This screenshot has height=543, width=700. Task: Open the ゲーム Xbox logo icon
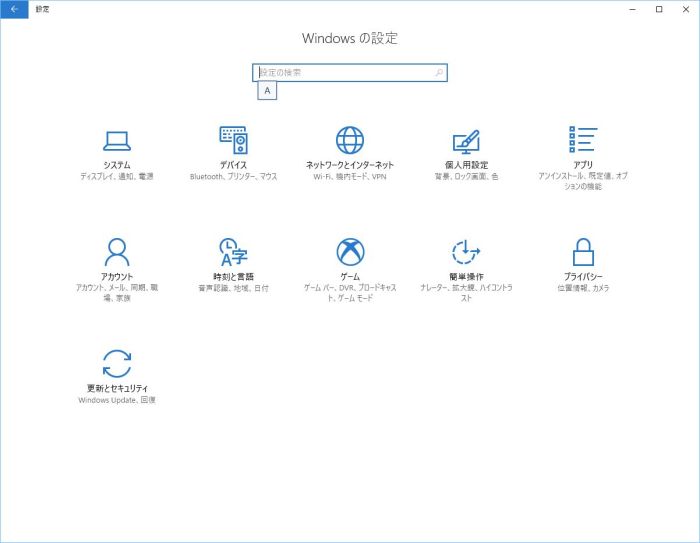[x=350, y=251]
